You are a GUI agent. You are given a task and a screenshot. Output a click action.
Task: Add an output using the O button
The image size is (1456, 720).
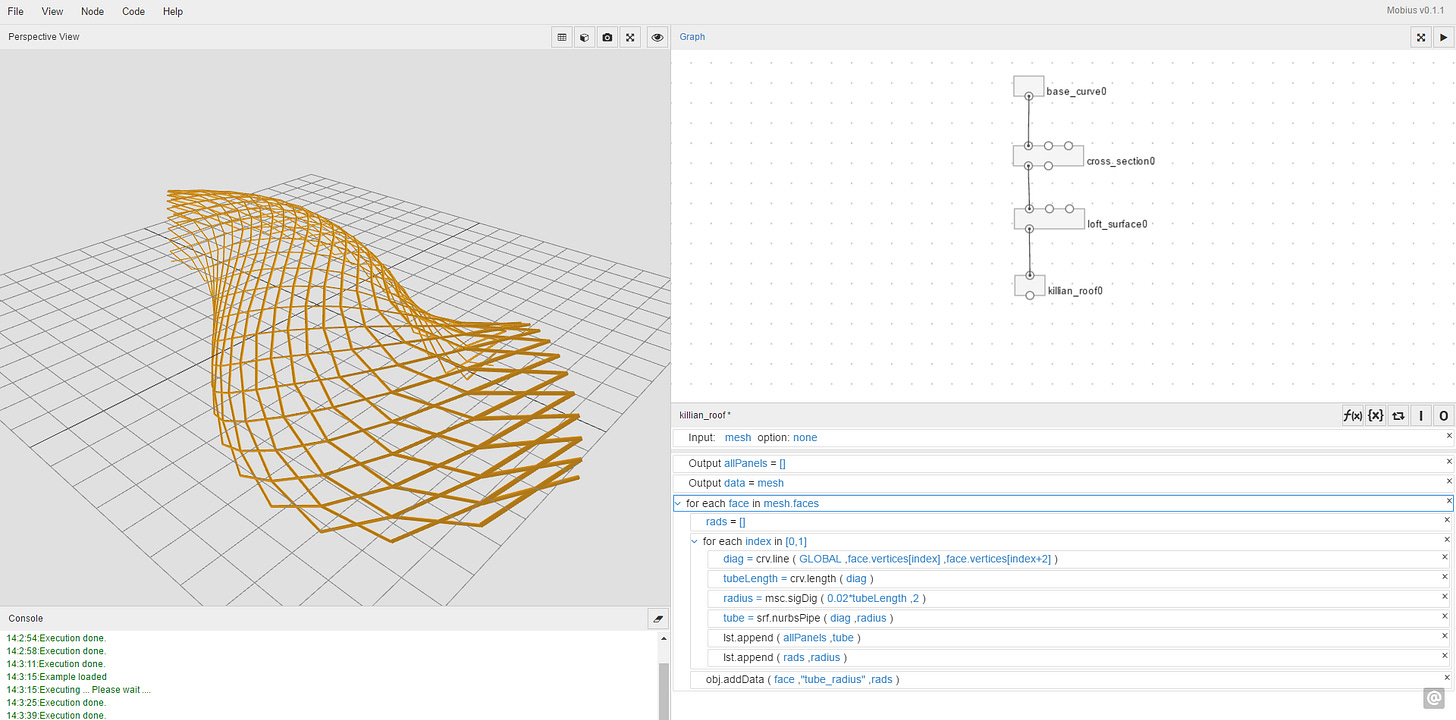1443,415
